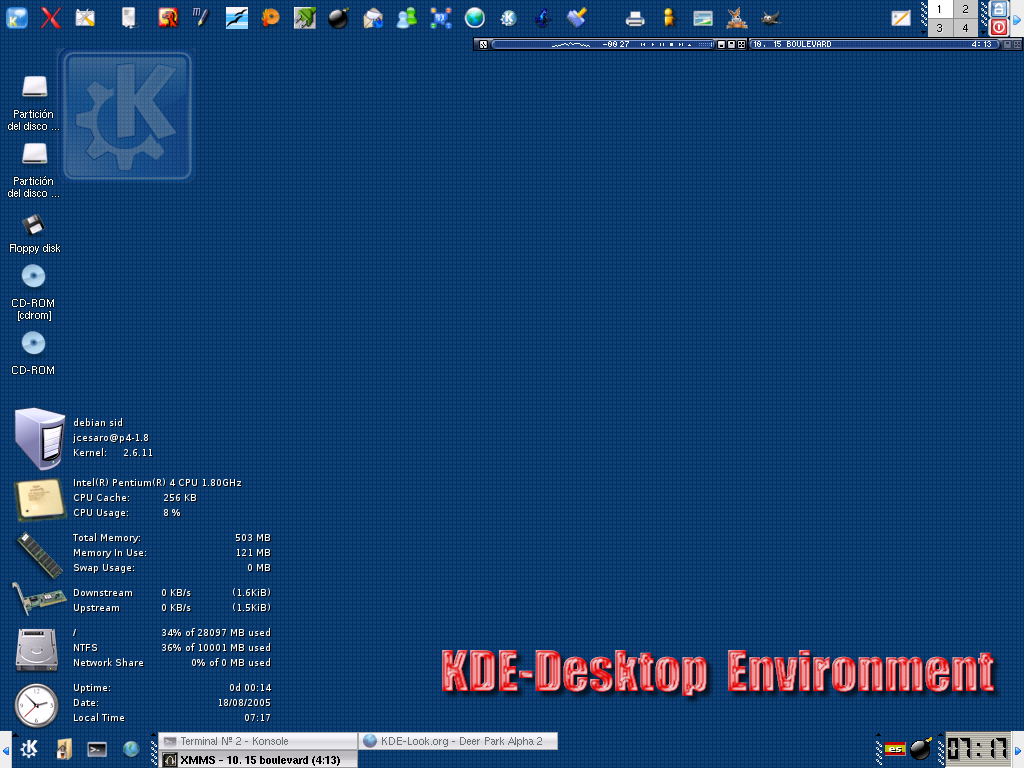Click XMMS next track button
Screen dimensions: 1024x768
pyautogui.click(x=681, y=44)
